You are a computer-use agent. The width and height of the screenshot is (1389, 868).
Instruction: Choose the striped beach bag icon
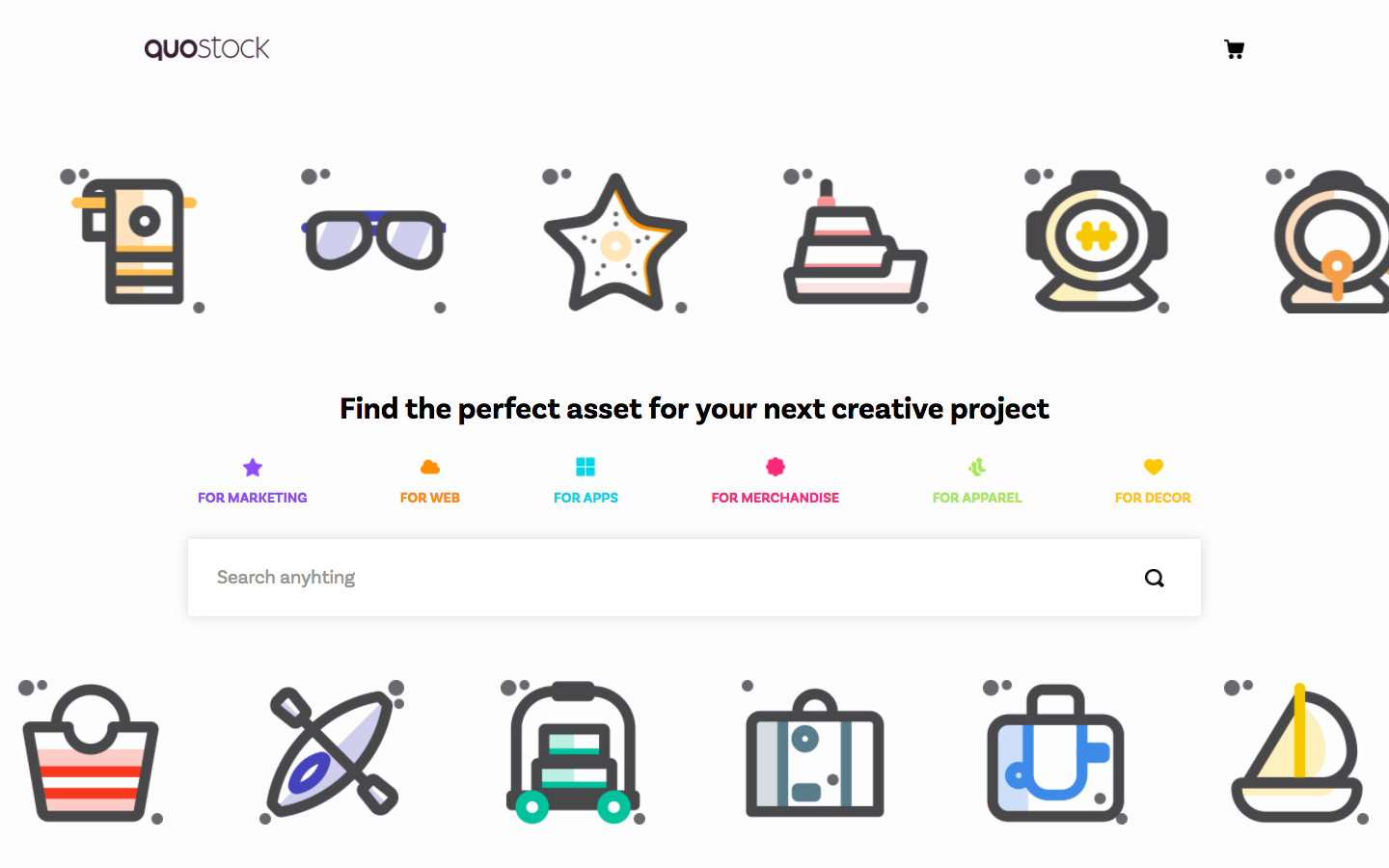pyautogui.click(x=91, y=752)
